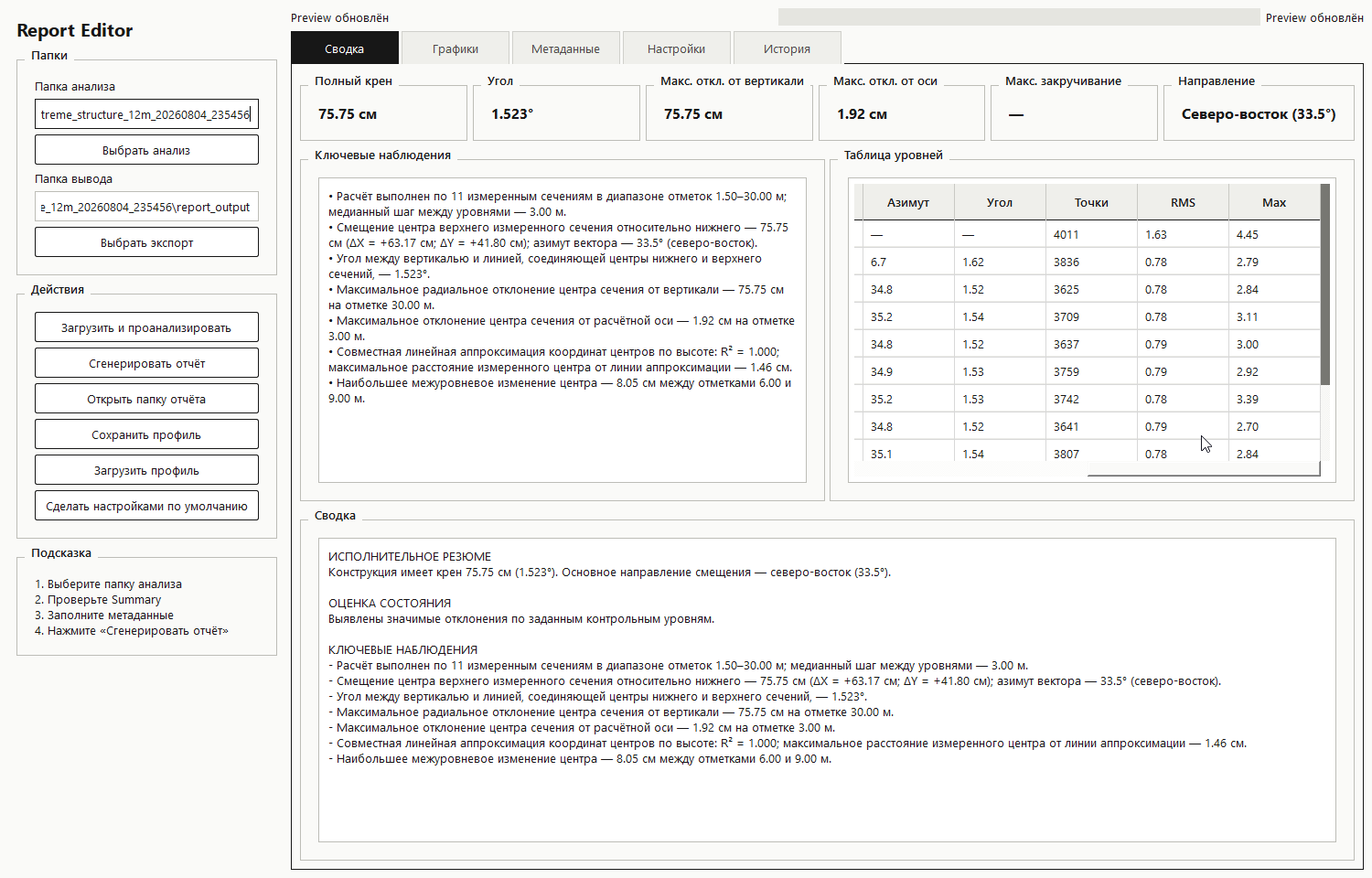Click the levels table vertical scrollbar
The image size is (1372, 878).
pyautogui.click(x=1325, y=284)
